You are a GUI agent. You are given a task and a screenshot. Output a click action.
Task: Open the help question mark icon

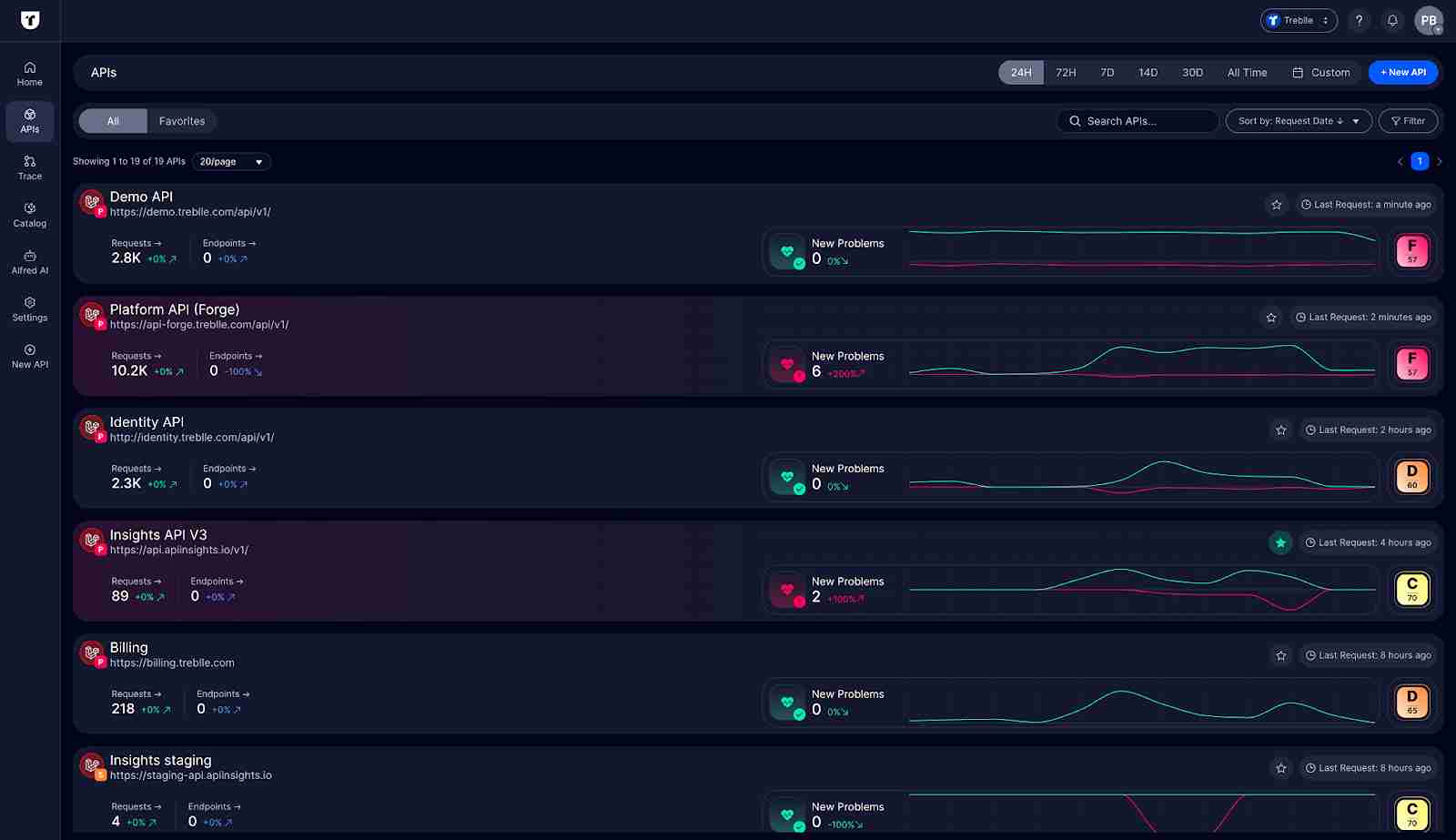tap(1360, 20)
